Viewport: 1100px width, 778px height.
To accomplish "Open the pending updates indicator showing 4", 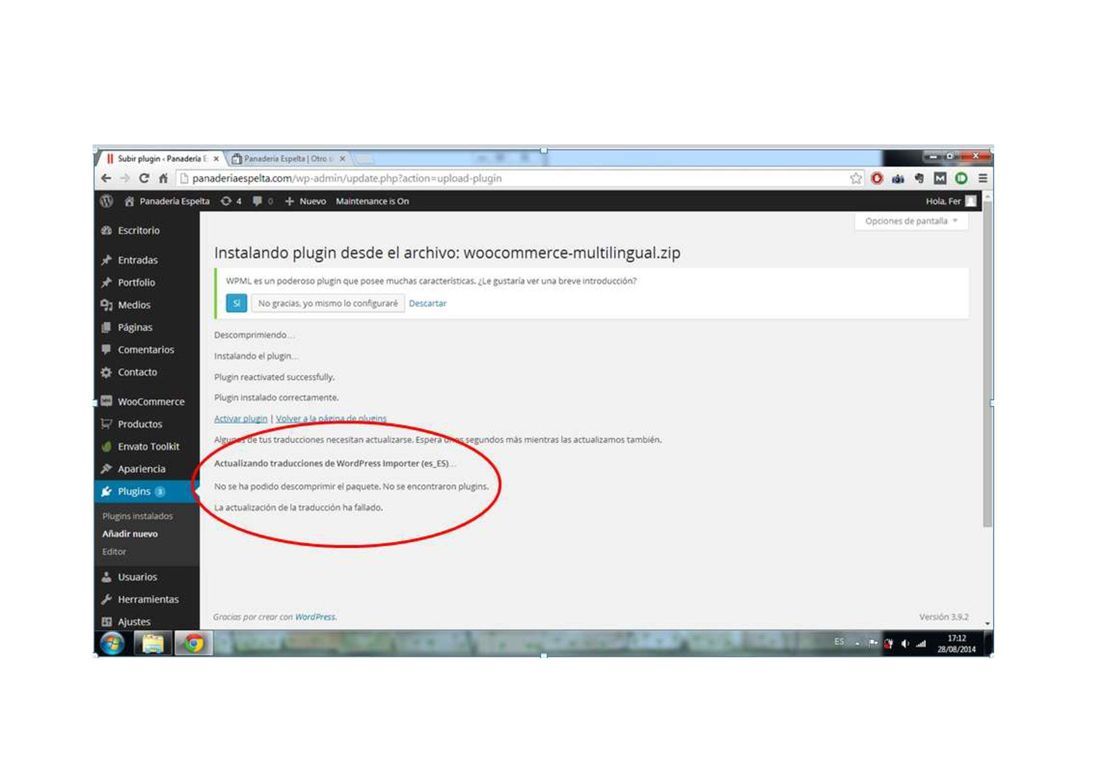I will pos(231,201).
